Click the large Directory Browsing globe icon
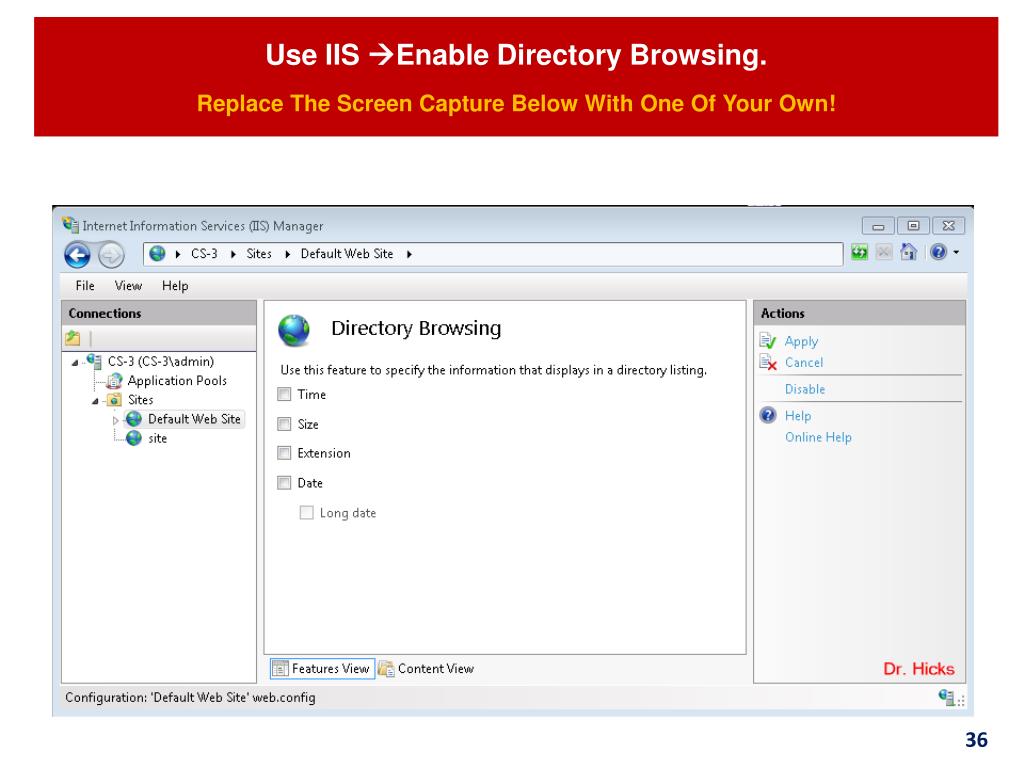The height and width of the screenshot is (768, 1024). (294, 330)
